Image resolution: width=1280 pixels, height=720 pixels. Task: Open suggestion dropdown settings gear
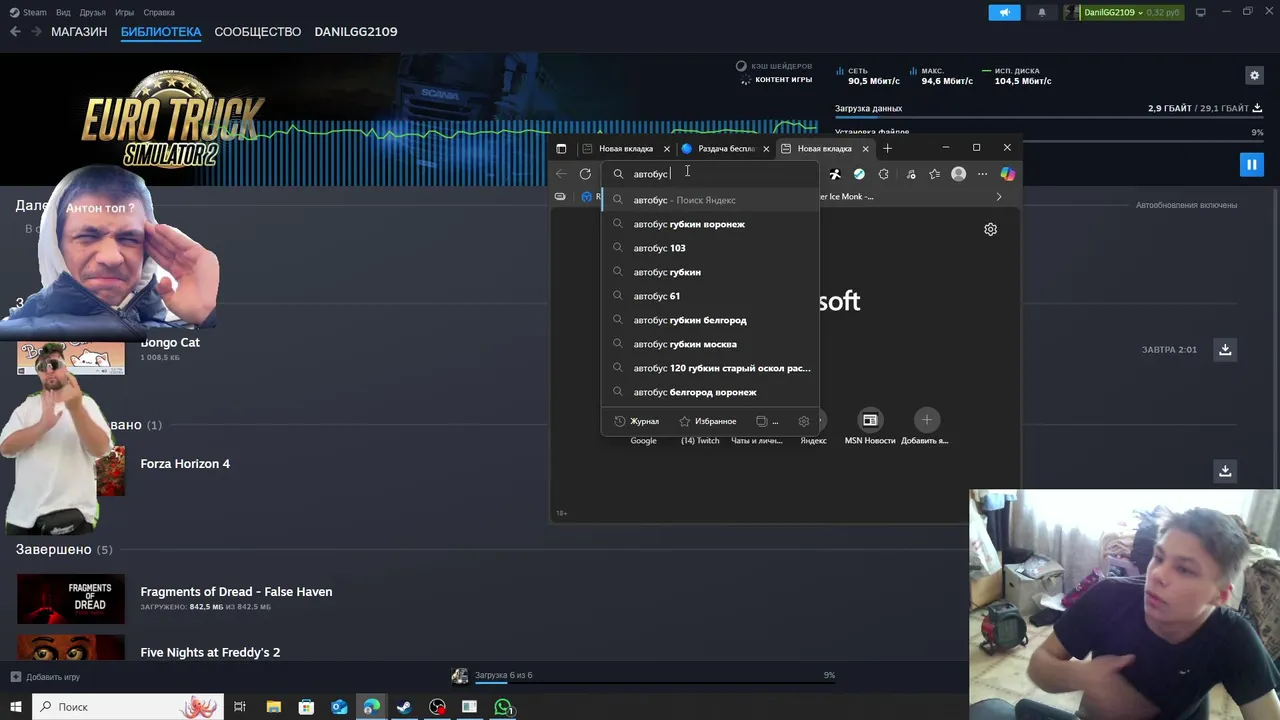804,421
